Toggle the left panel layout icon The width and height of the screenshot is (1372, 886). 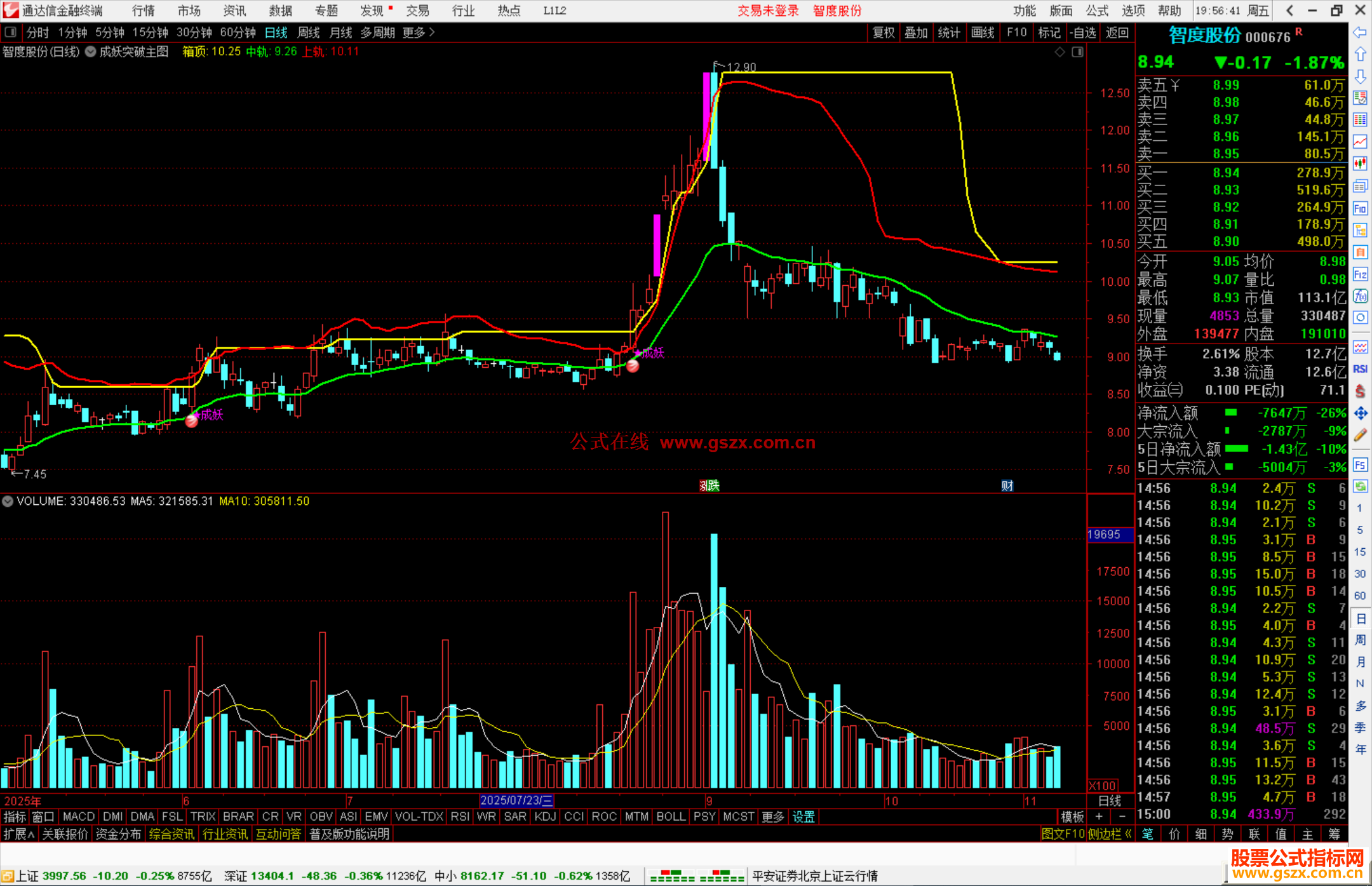11,32
